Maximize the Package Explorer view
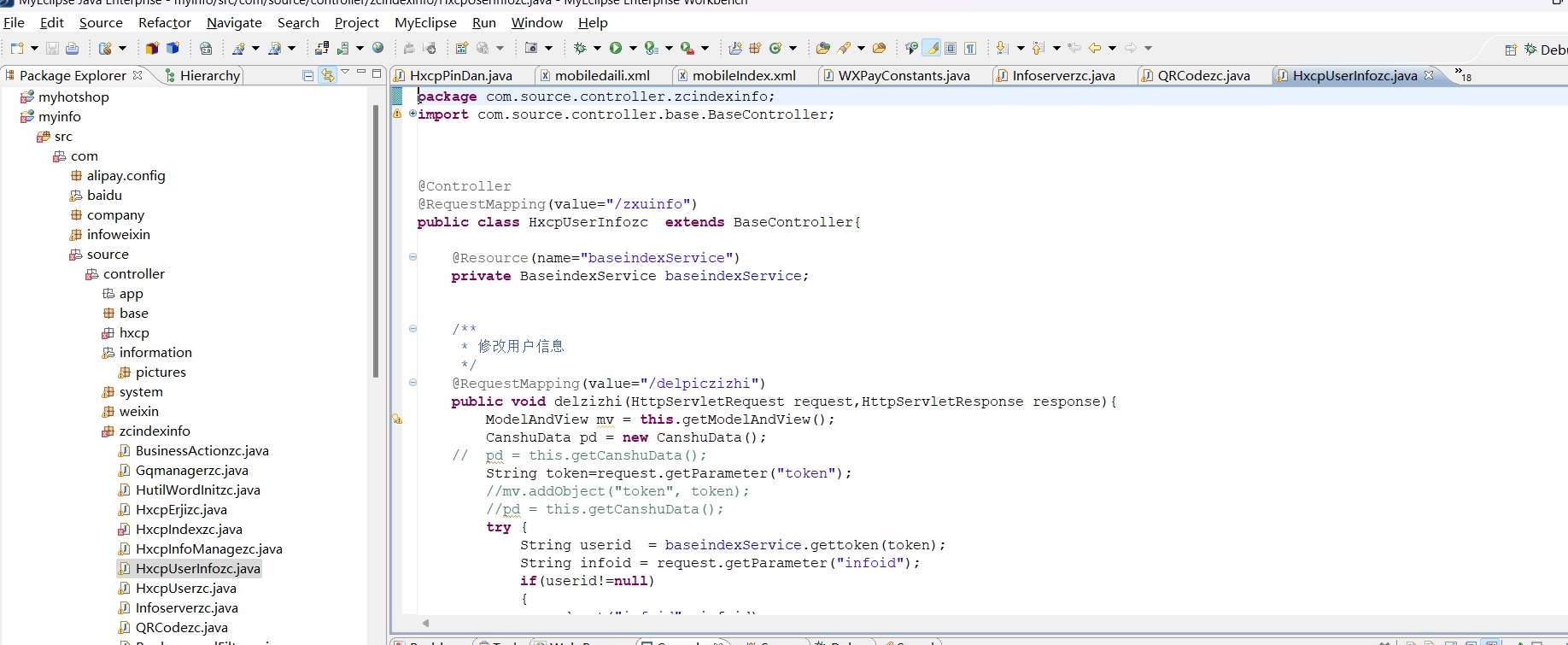1568x645 pixels. [x=377, y=73]
